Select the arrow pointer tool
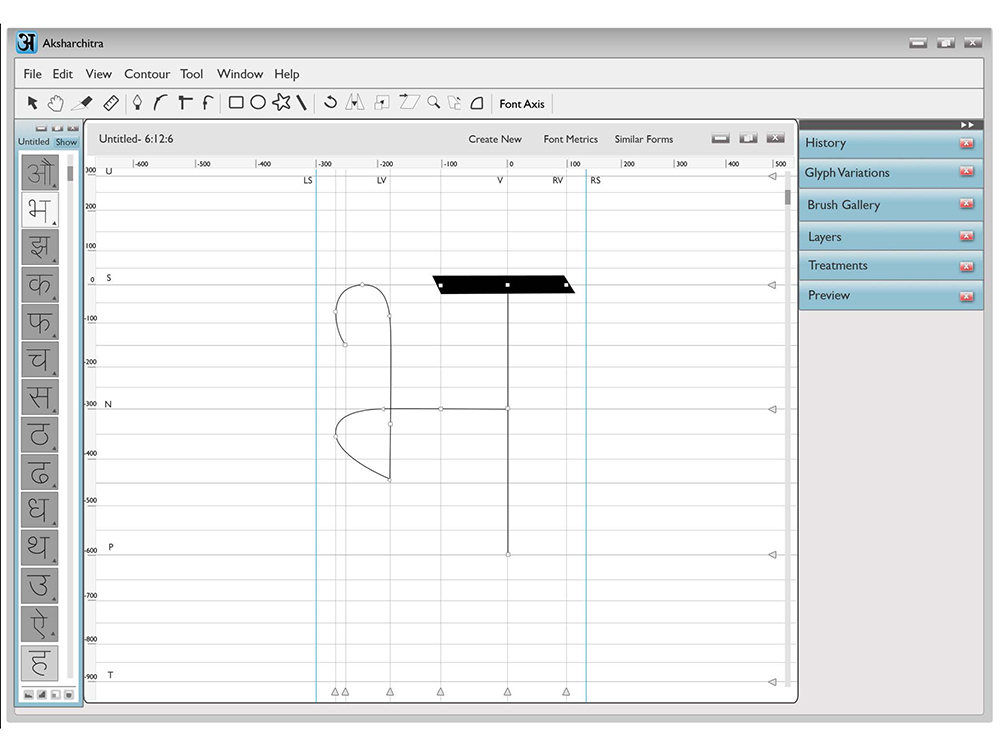The width and height of the screenshot is (1000, 750). [x=33, y=103]
